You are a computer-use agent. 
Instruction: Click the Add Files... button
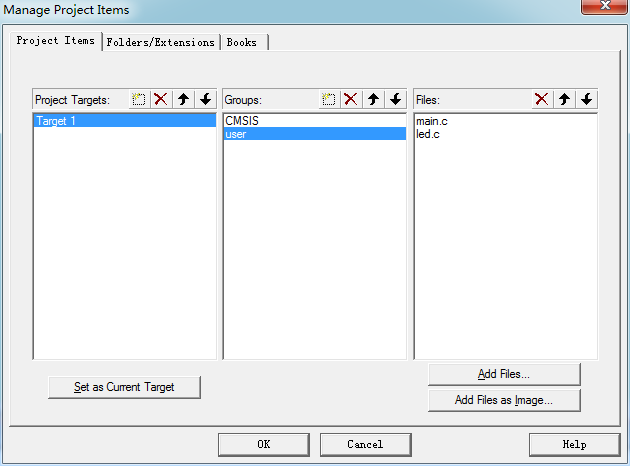coord(504,374)
